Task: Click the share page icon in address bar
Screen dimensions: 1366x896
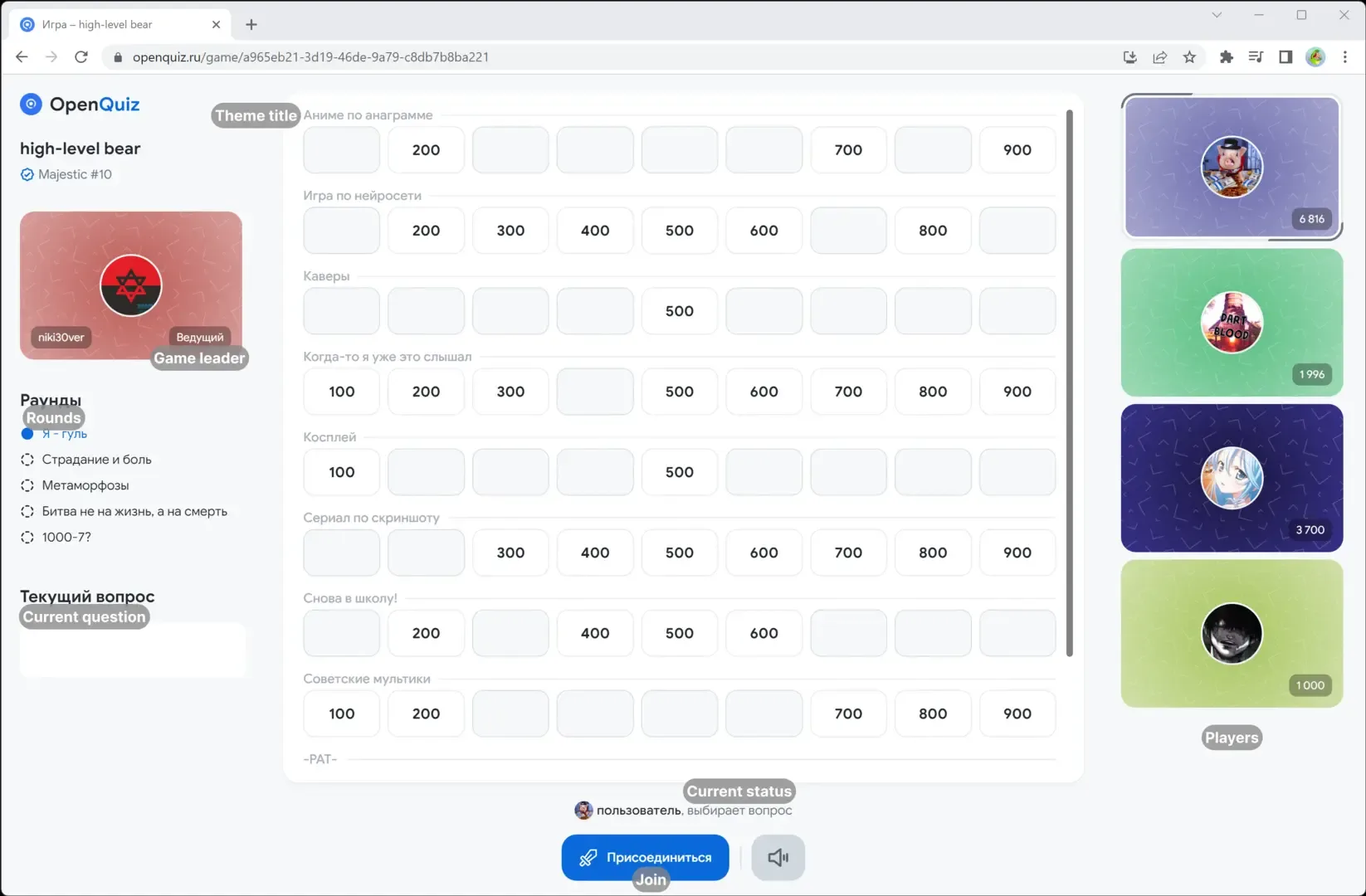Action: [1159, 56]
